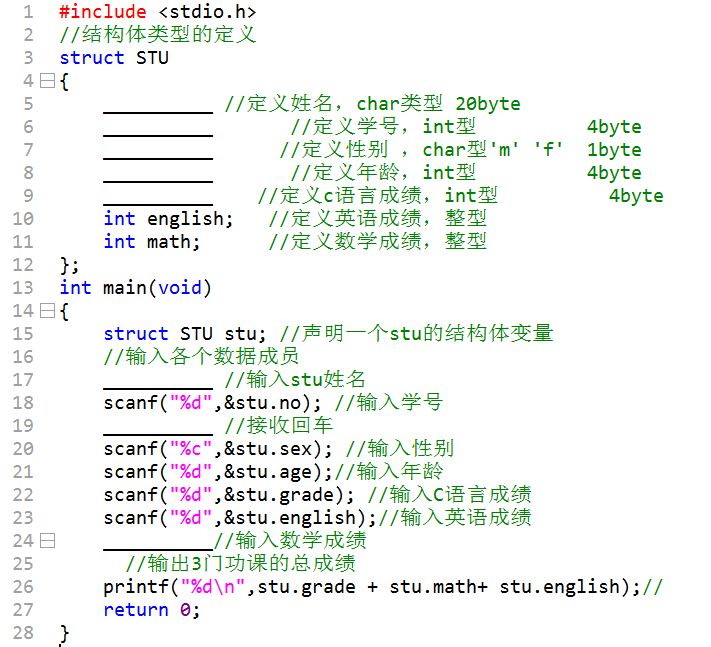Click the blank field on line 7

158,156
